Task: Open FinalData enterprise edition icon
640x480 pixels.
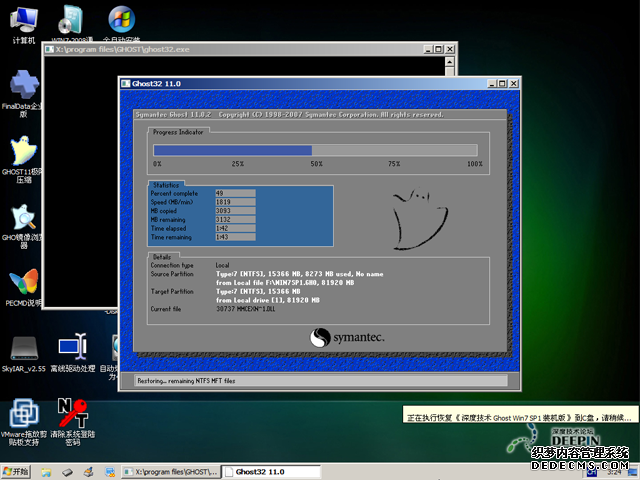Action: click(x=24, y=94)
